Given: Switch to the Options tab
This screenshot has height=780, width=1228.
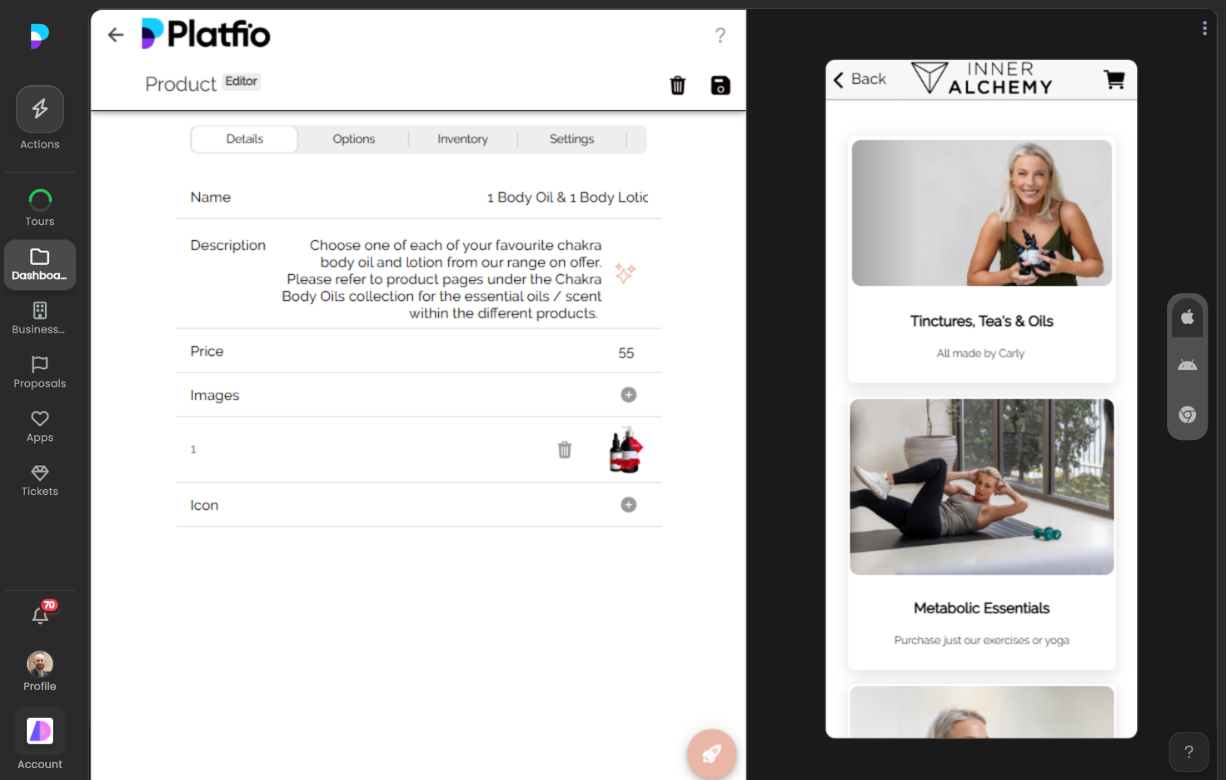Looking at the screenshot, I should pos(353,139).
